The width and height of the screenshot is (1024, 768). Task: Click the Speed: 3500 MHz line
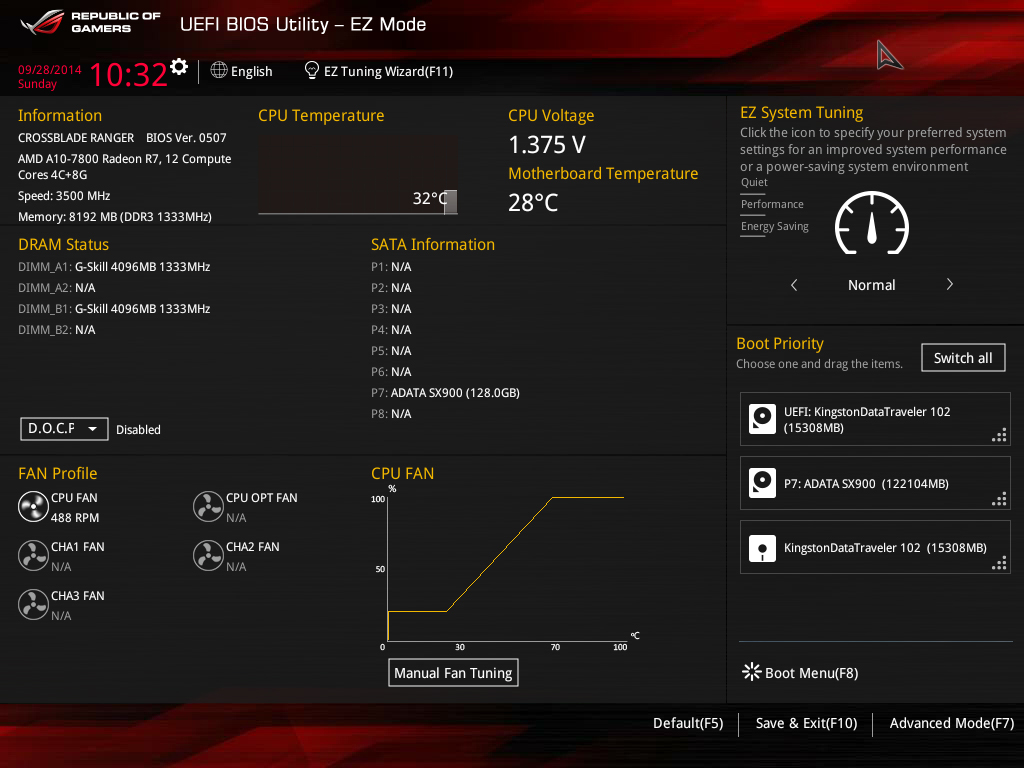[64, 196]
